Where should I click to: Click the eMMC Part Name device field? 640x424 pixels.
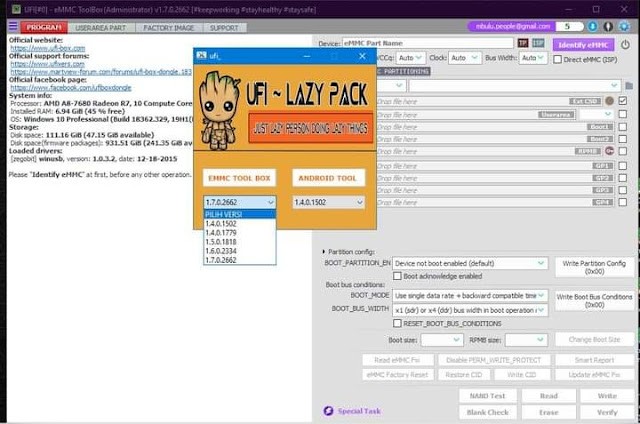point(427,43)
